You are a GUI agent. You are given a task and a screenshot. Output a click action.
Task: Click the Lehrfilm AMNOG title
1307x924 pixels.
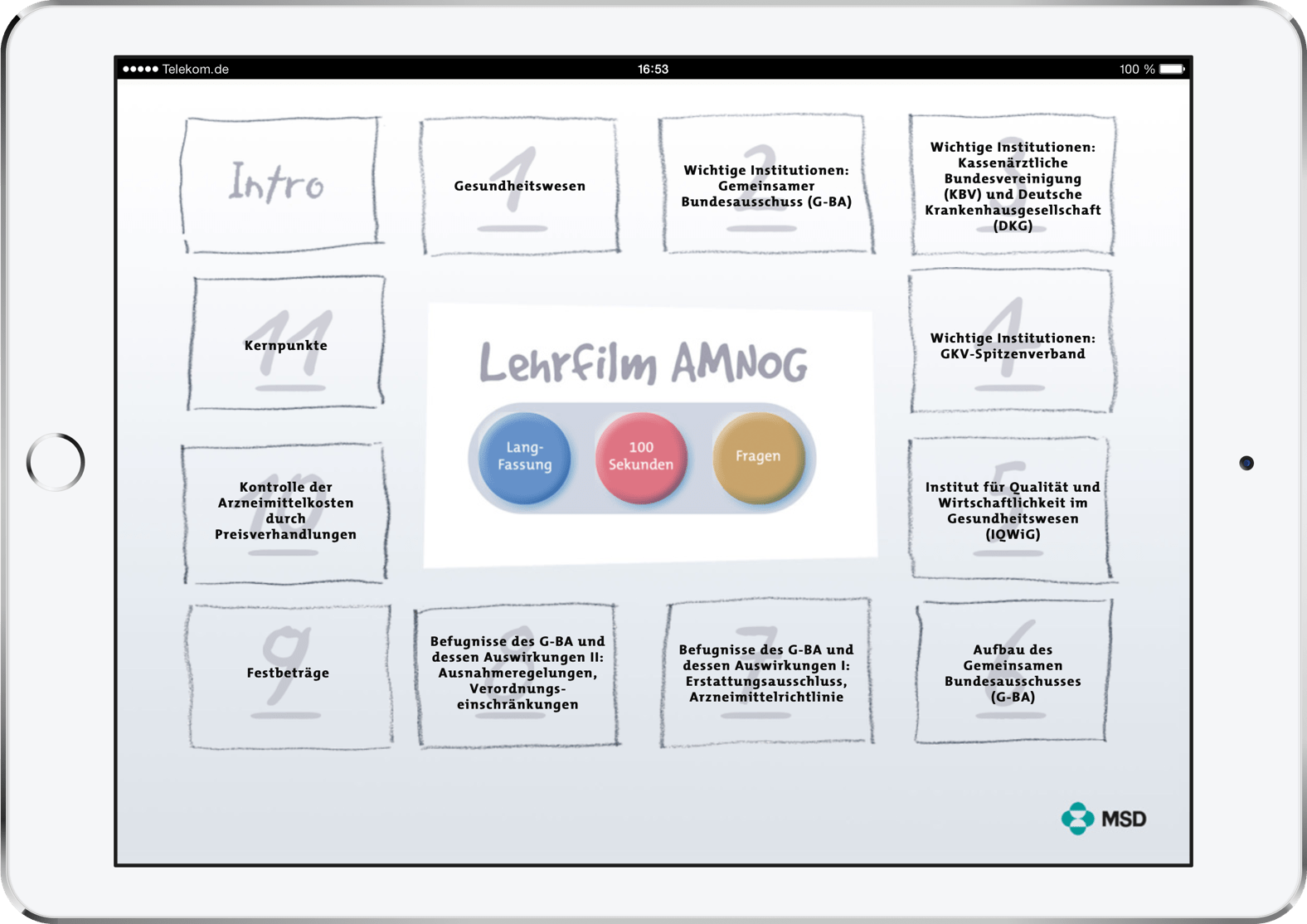click(x=644, y=362)
